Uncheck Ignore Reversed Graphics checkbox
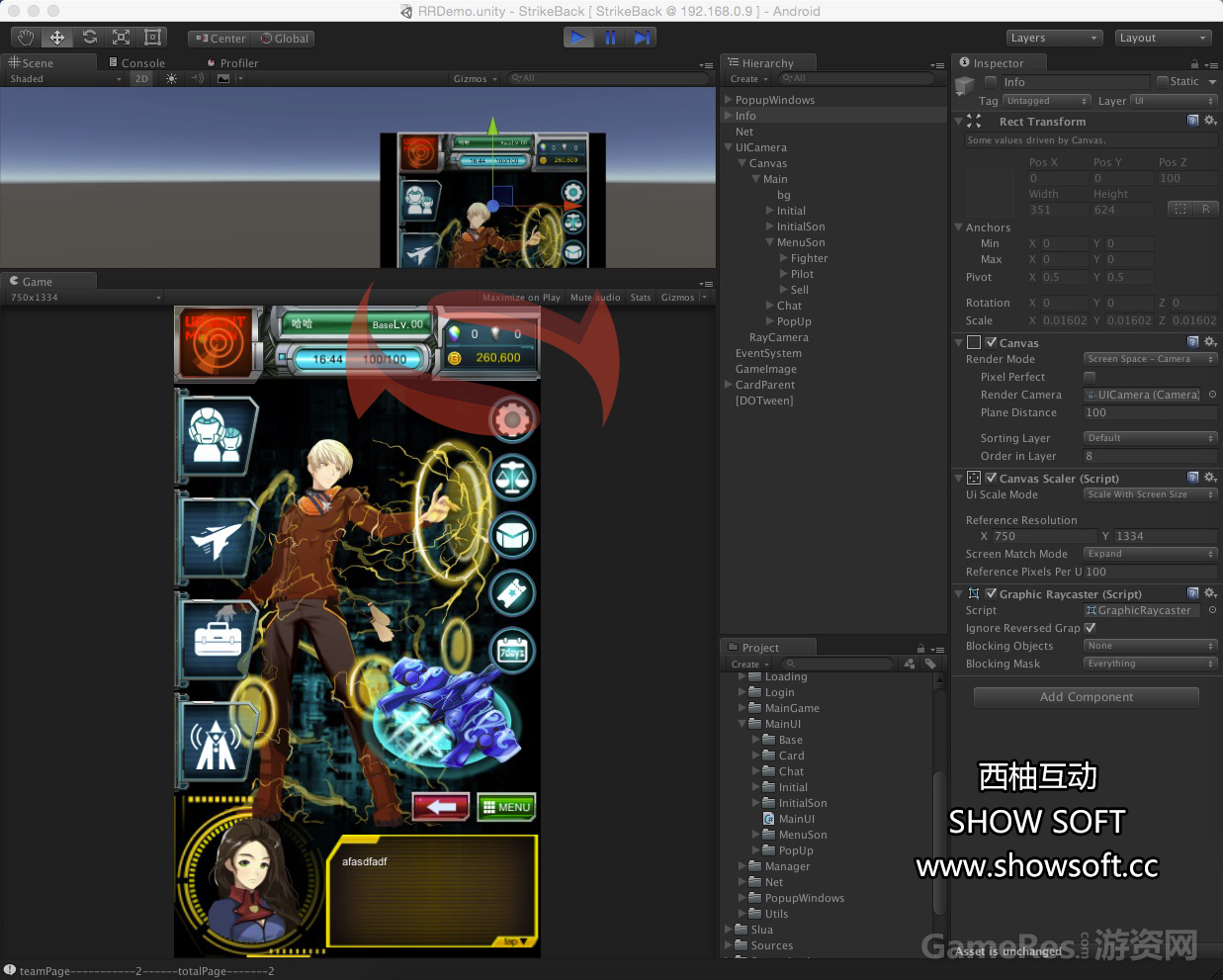 pyautogui.click(x=1090, y=628)
